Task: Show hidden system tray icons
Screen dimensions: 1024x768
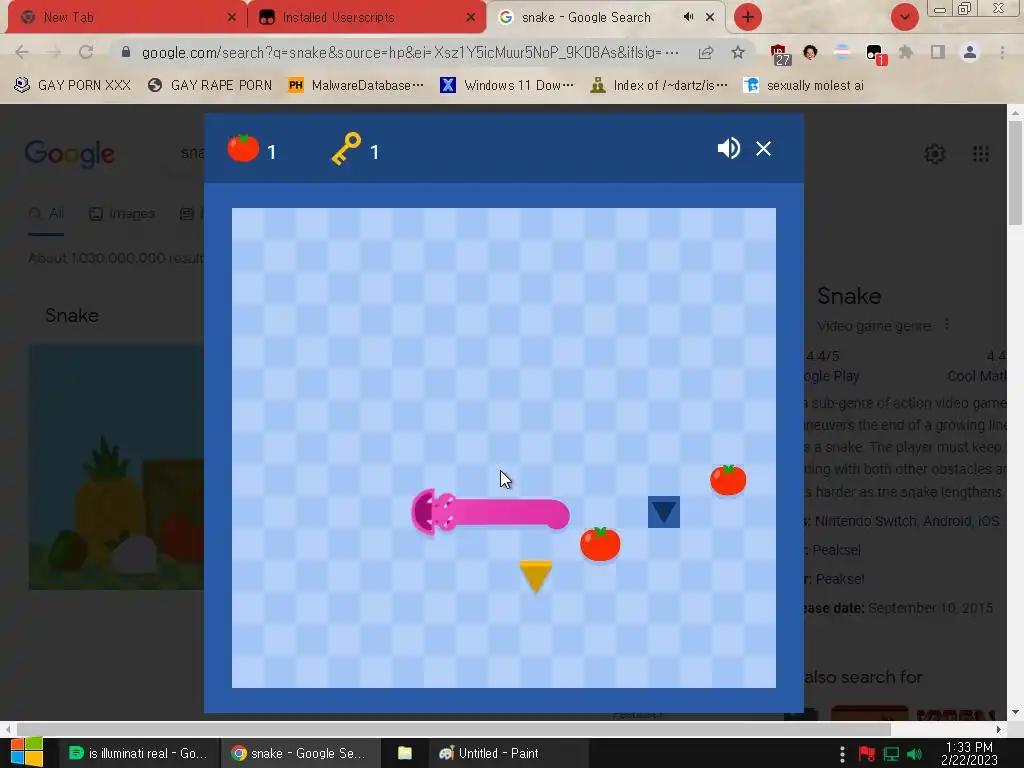Action: (x=842, y=754)
